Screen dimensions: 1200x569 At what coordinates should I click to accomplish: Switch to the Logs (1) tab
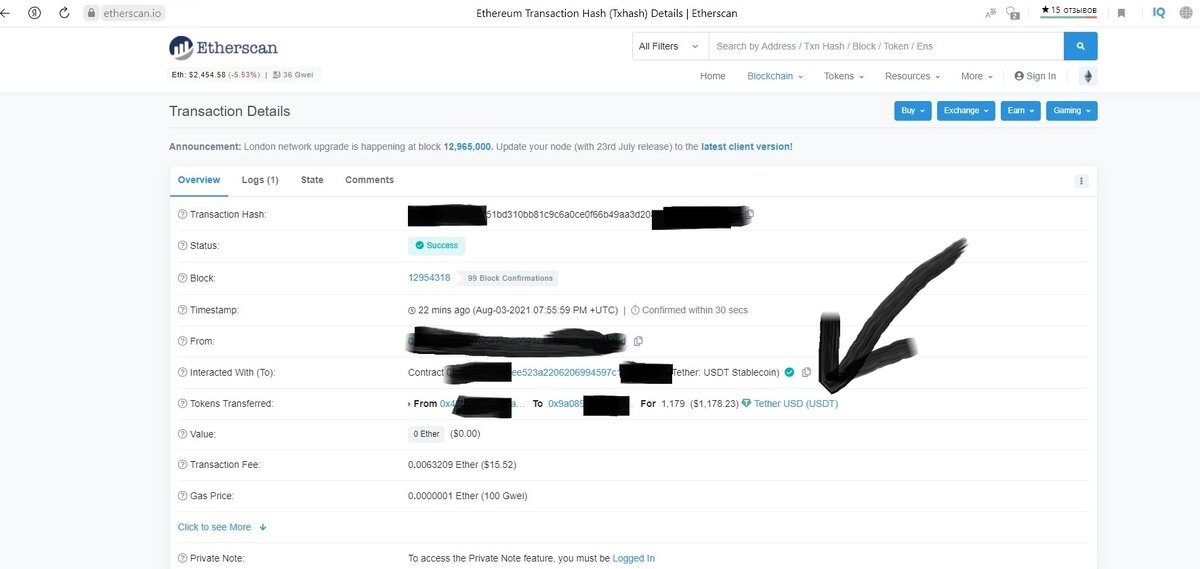tap(260, 180)
